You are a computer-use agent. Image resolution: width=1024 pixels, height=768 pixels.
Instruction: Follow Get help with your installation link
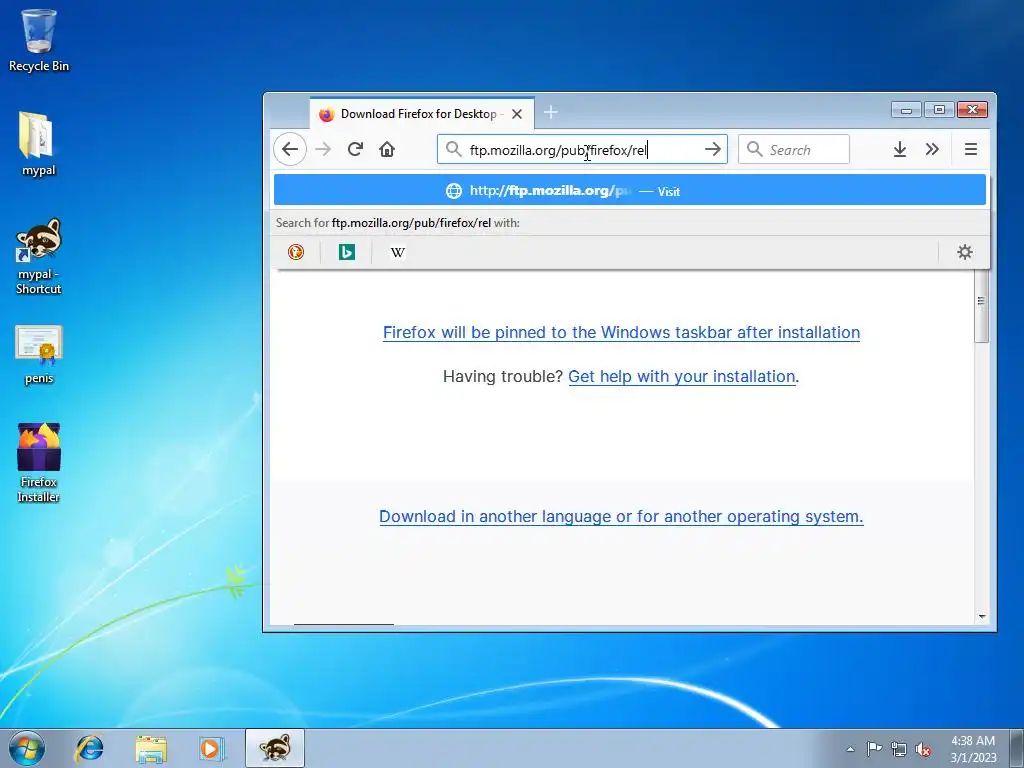pos(682,377)
